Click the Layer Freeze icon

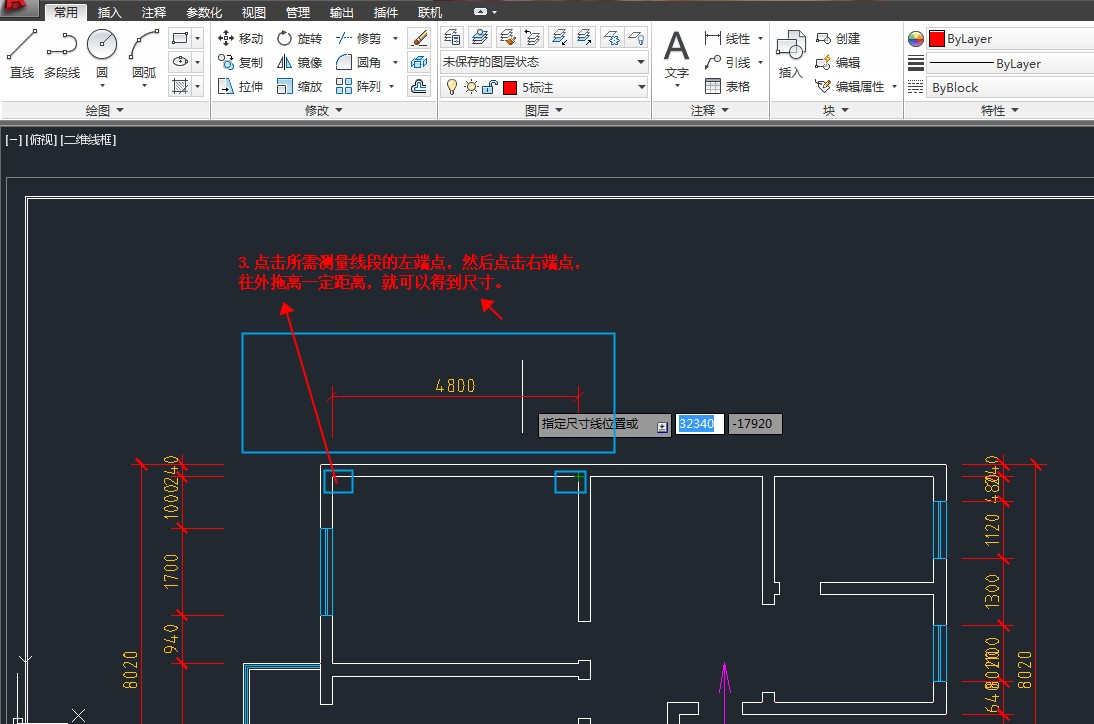(x=612, y=37)
